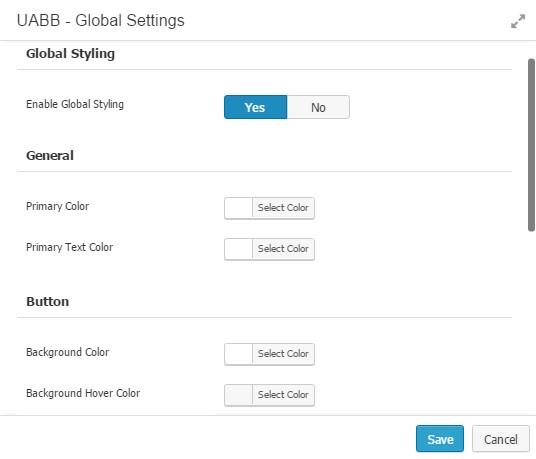536x459 pixels.
Task: Click the Enable Global Styling label
Action: tap(75, 104)
